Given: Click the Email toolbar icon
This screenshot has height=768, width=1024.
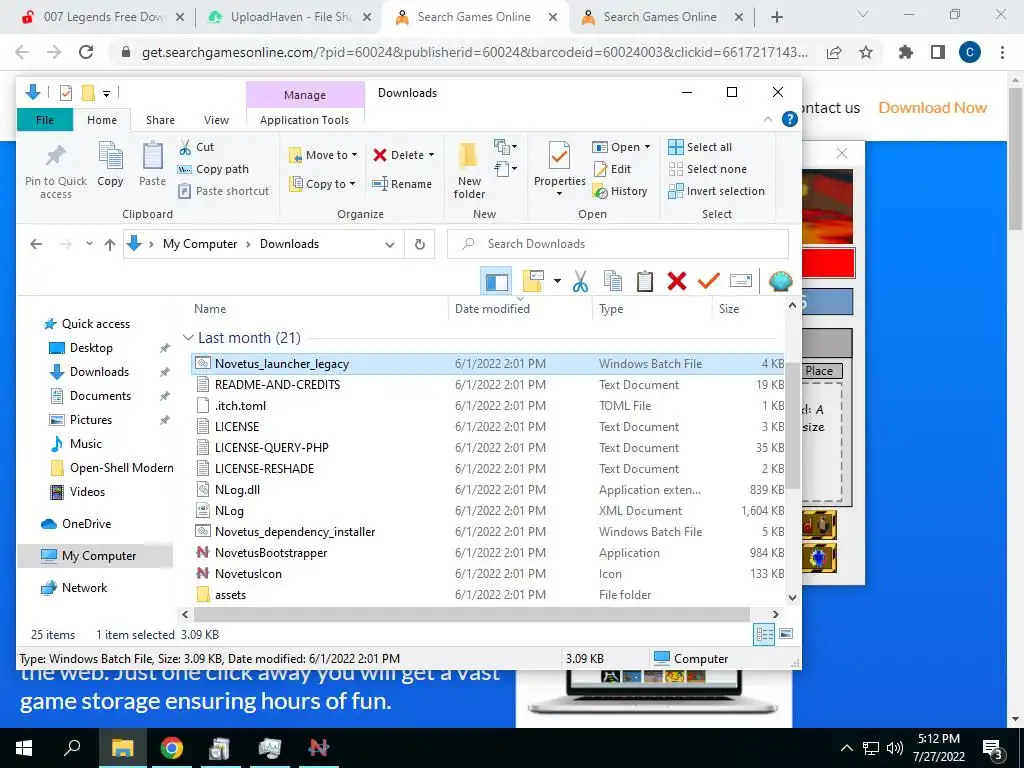Looking at the screenshot, I should coord(741,281).
